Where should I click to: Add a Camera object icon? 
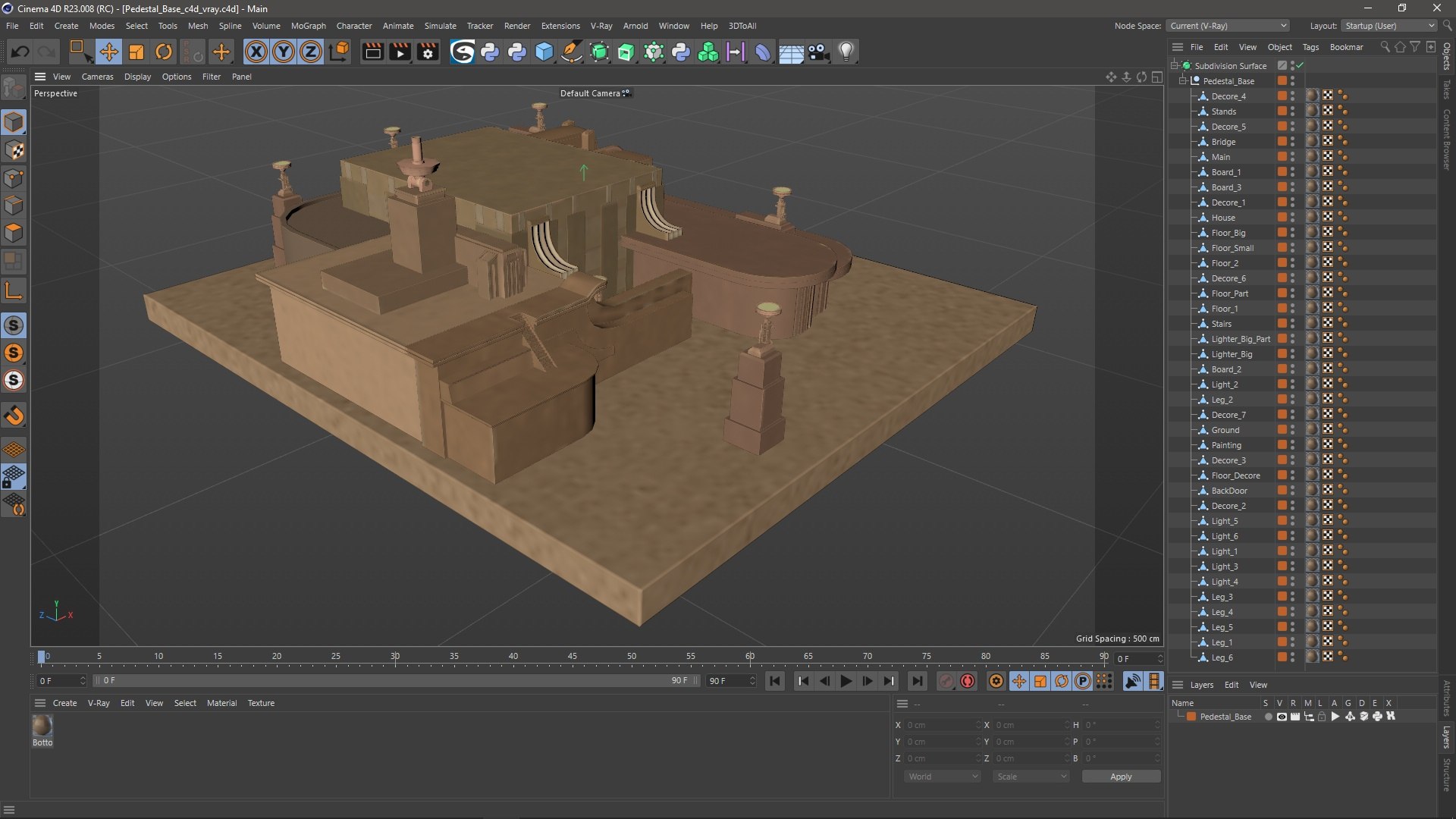coord(819,52)
